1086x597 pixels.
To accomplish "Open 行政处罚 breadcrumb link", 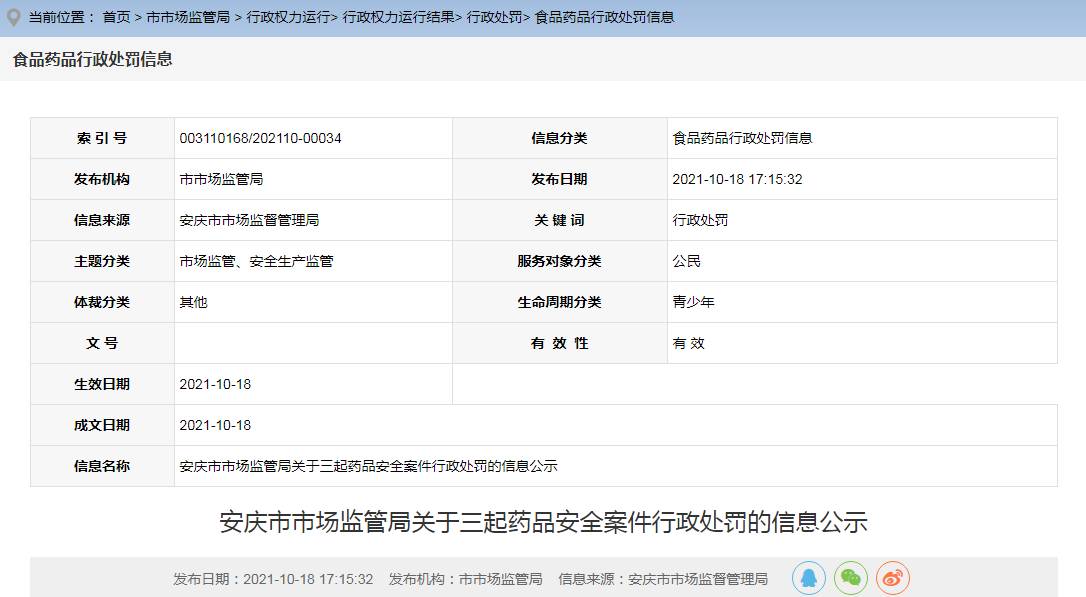I will point(494,17).
